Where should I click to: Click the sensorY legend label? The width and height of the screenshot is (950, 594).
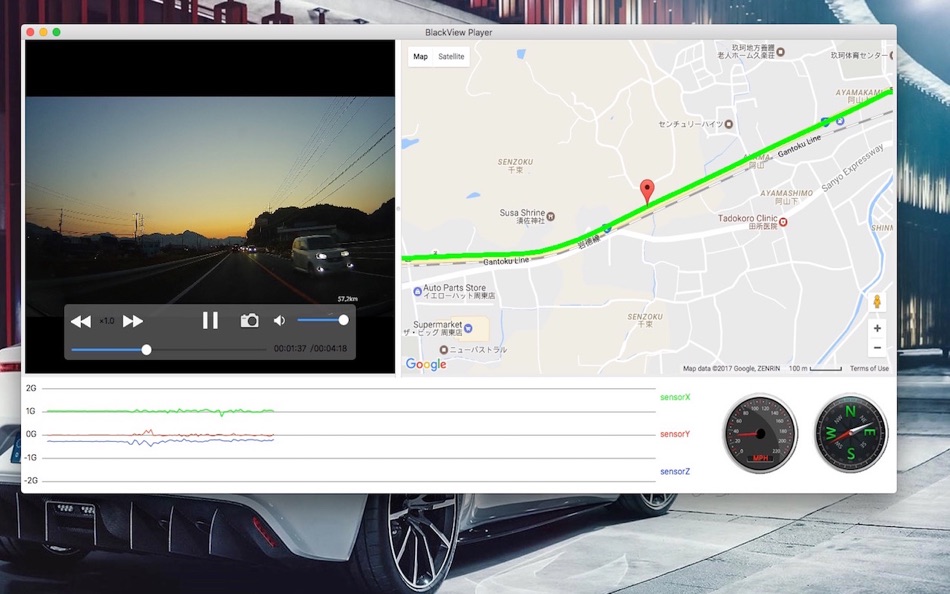tap(675, 434)
